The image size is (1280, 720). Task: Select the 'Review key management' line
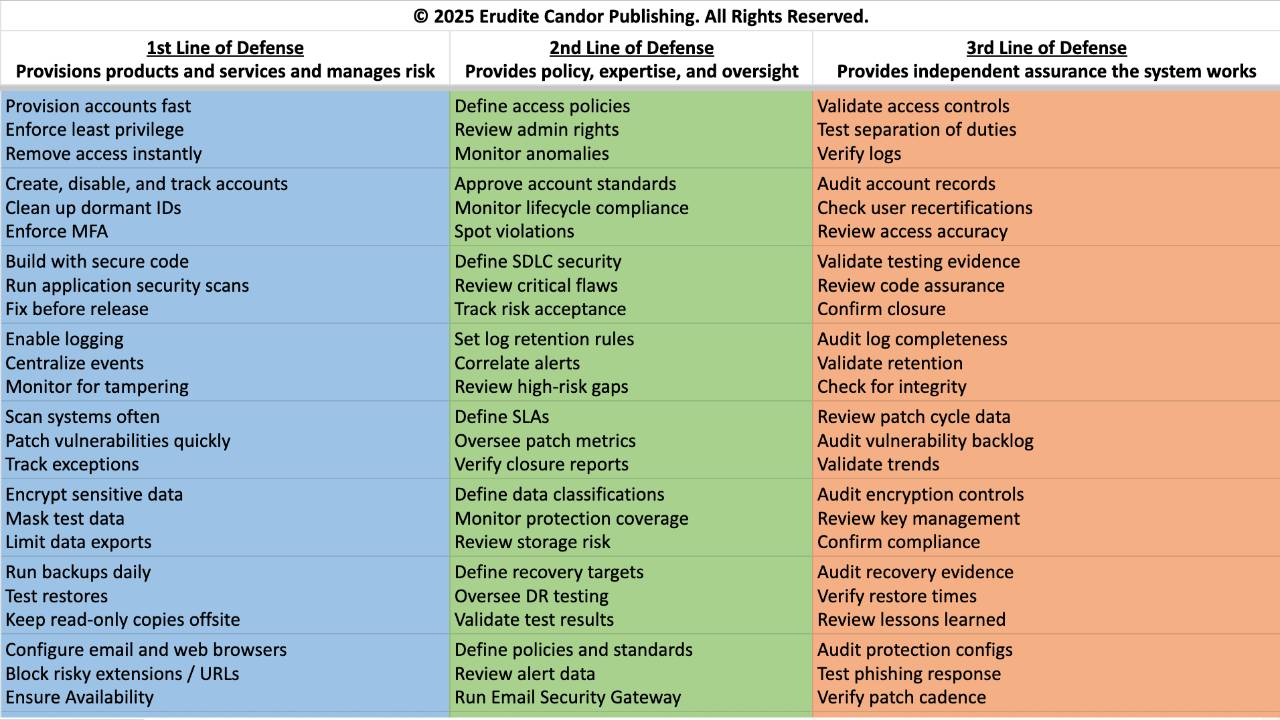coord(918,519)
